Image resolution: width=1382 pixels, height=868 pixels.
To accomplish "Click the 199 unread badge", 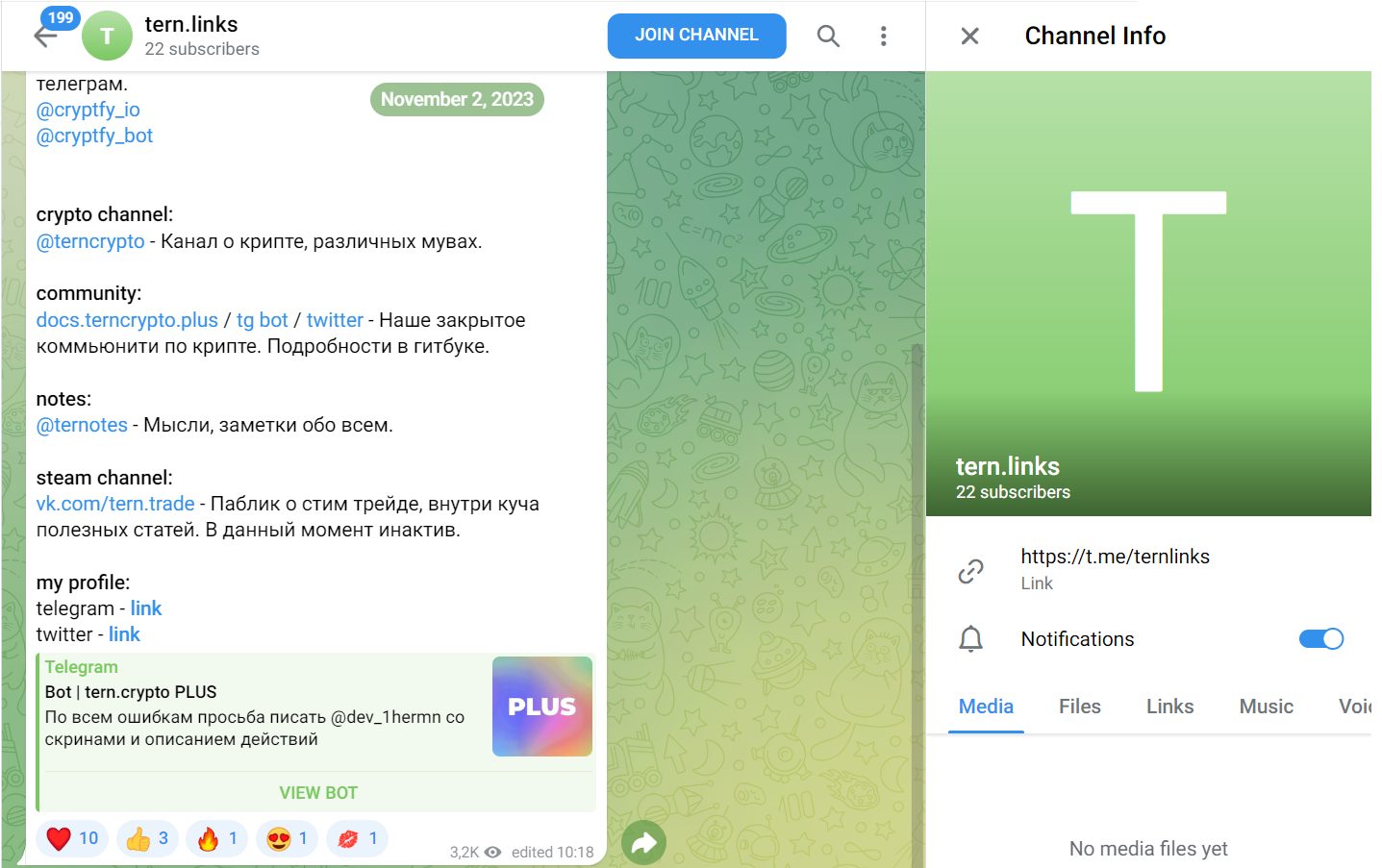I will 61,17.
